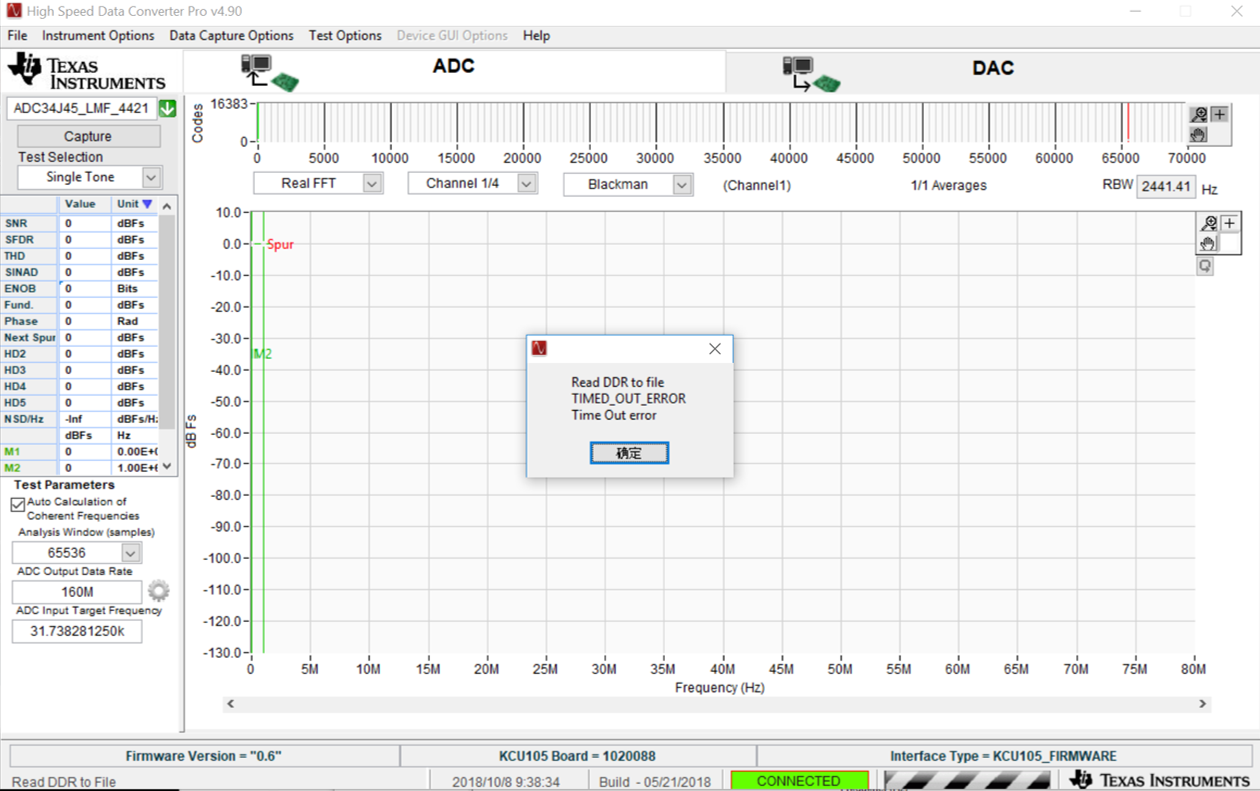The image size is (1260, 791).
Task: Toggle Auto Calculation of Coherent Frequencies checkbox
Action: 18,505
